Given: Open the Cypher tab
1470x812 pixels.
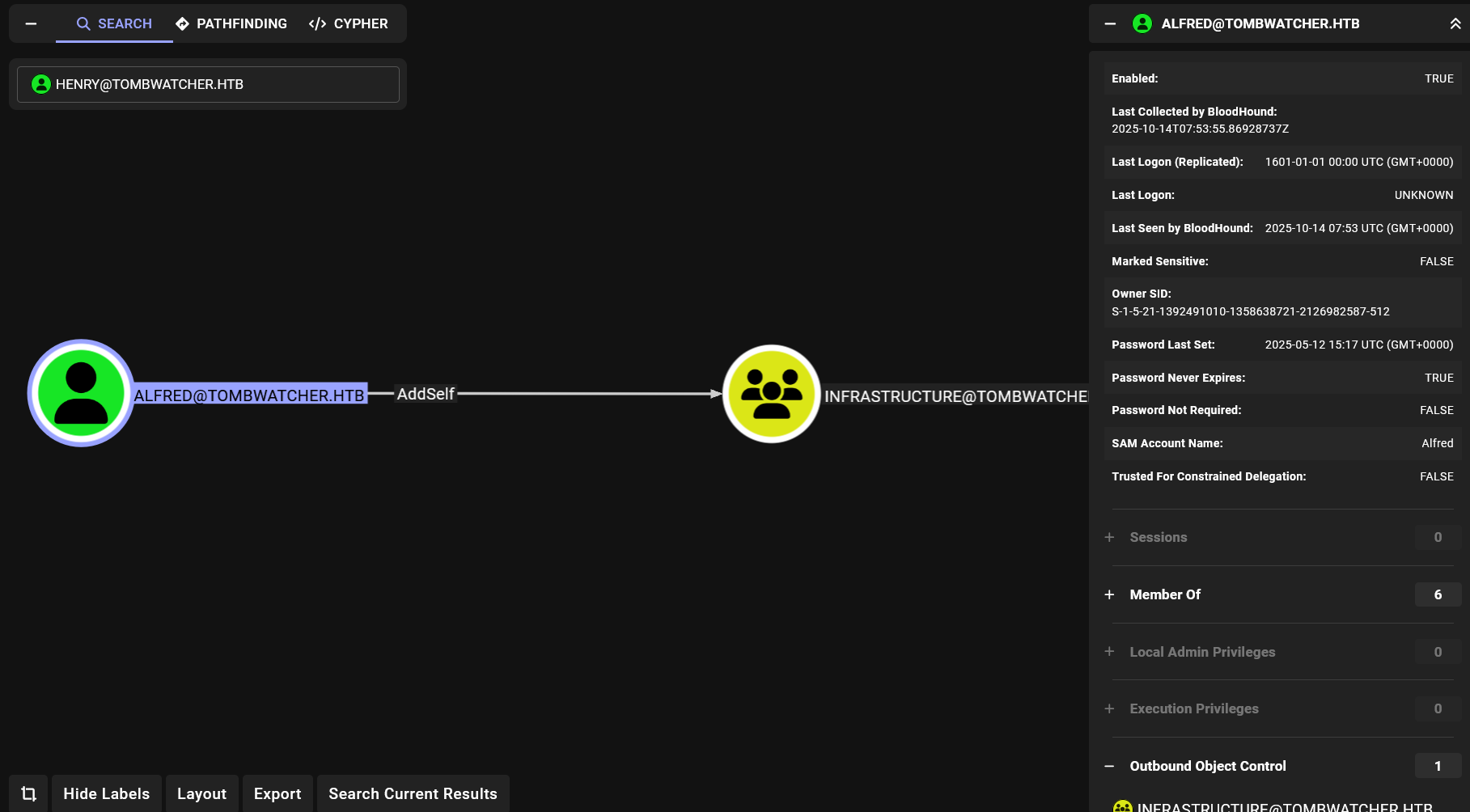Looking at the screenshot, I should pos(349,23).
